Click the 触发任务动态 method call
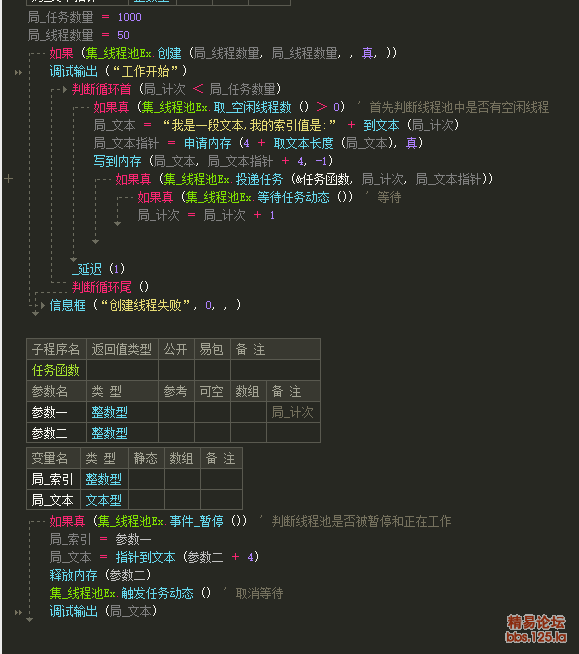This screenshot has width=579, height=654. [158, 593]
